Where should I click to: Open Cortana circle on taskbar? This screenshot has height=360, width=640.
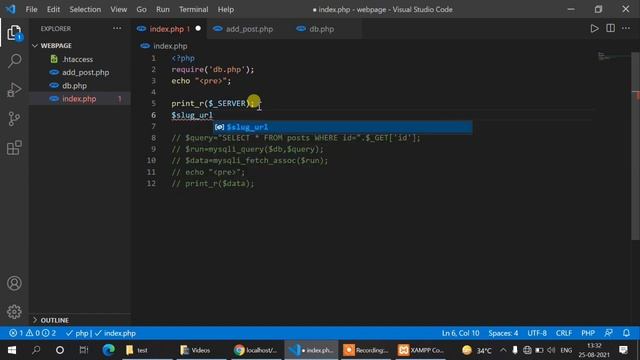point(60,350)
